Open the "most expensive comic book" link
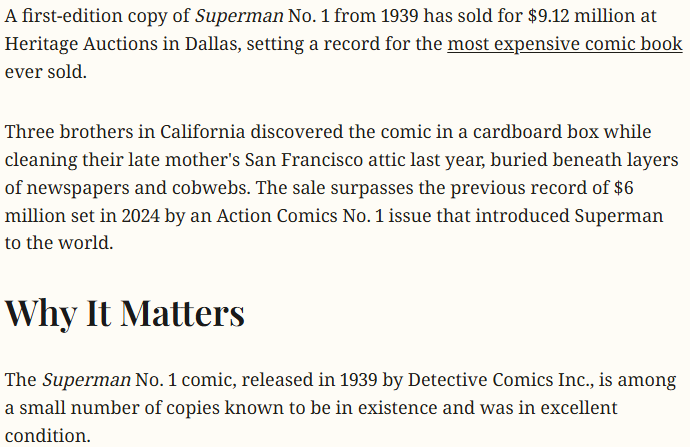 click(564, 45)
